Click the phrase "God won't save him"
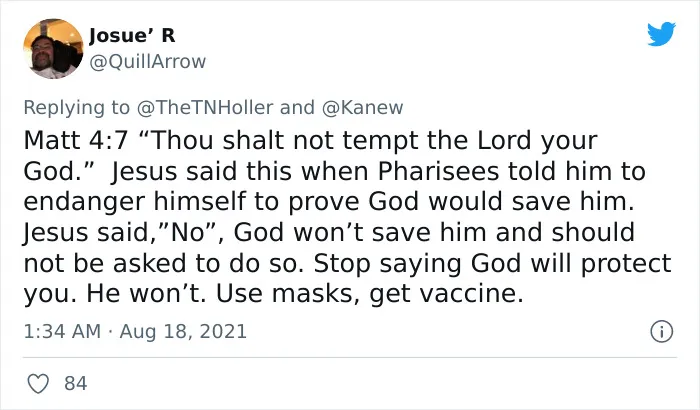700x410 pixels. pos(360,233)
